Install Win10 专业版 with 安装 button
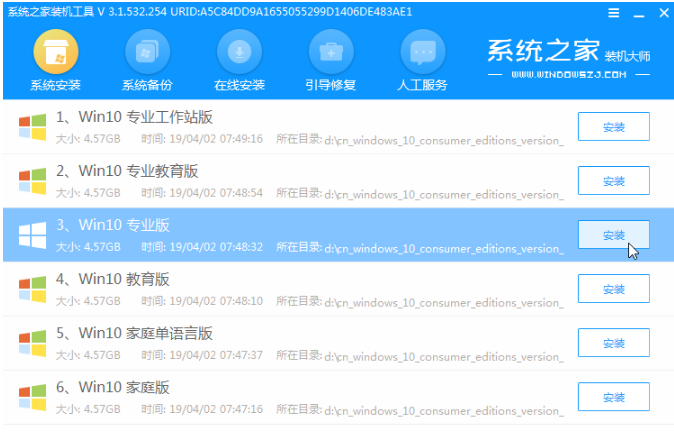This screenshot has width=674, height=439. pos(613,235)
